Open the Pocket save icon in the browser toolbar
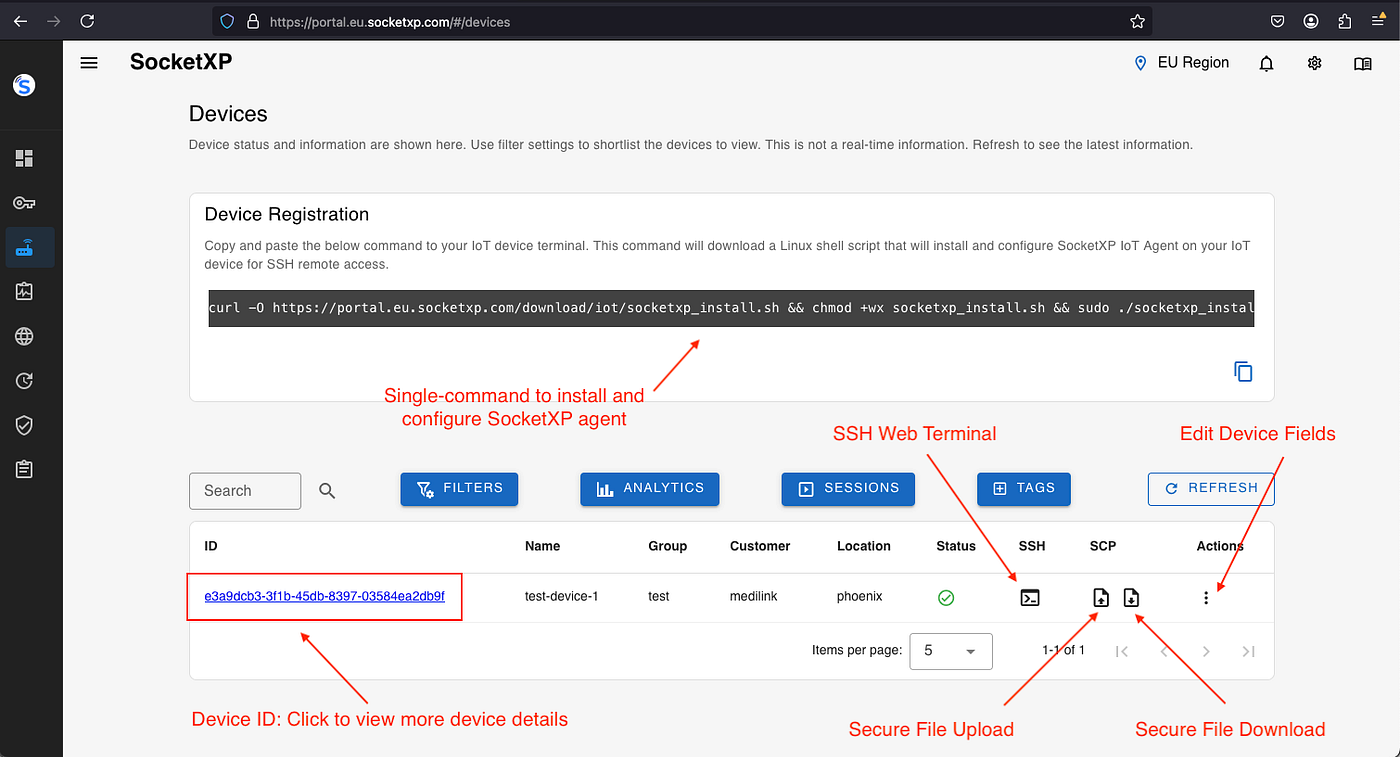This screenshot has height=757, width=1400. tap(1278, 21)
